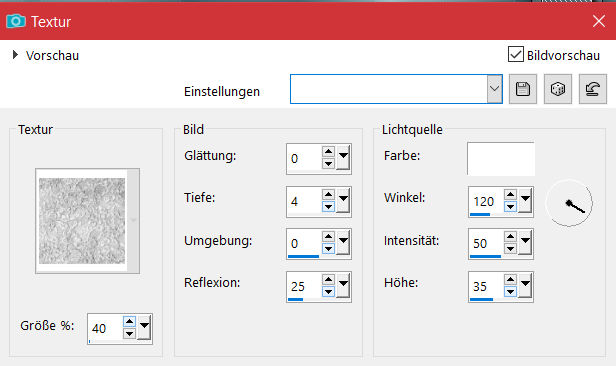Image resolution: width=616 pixels, height=366 pixels.
Task: Increase Tiefe value with up arrow
Action: (x=328, y=194)
